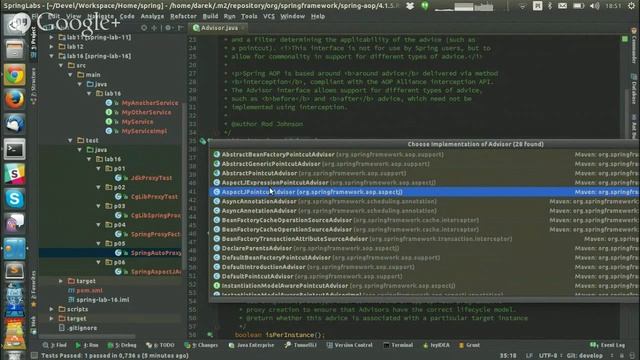Click the 35:18 cursor position indicator
Viewport: 640px width, 360px height.
[x=507, y=356]
